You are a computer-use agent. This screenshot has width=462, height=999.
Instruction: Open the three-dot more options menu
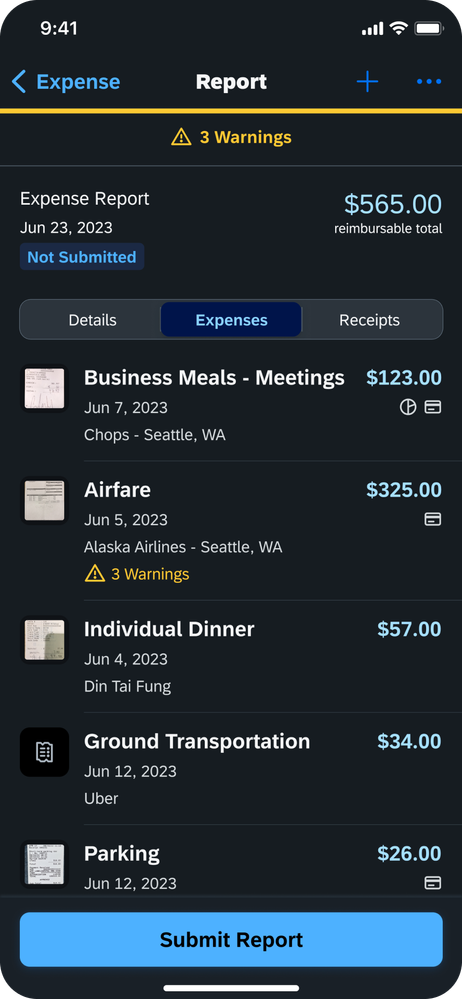point(429,82)
